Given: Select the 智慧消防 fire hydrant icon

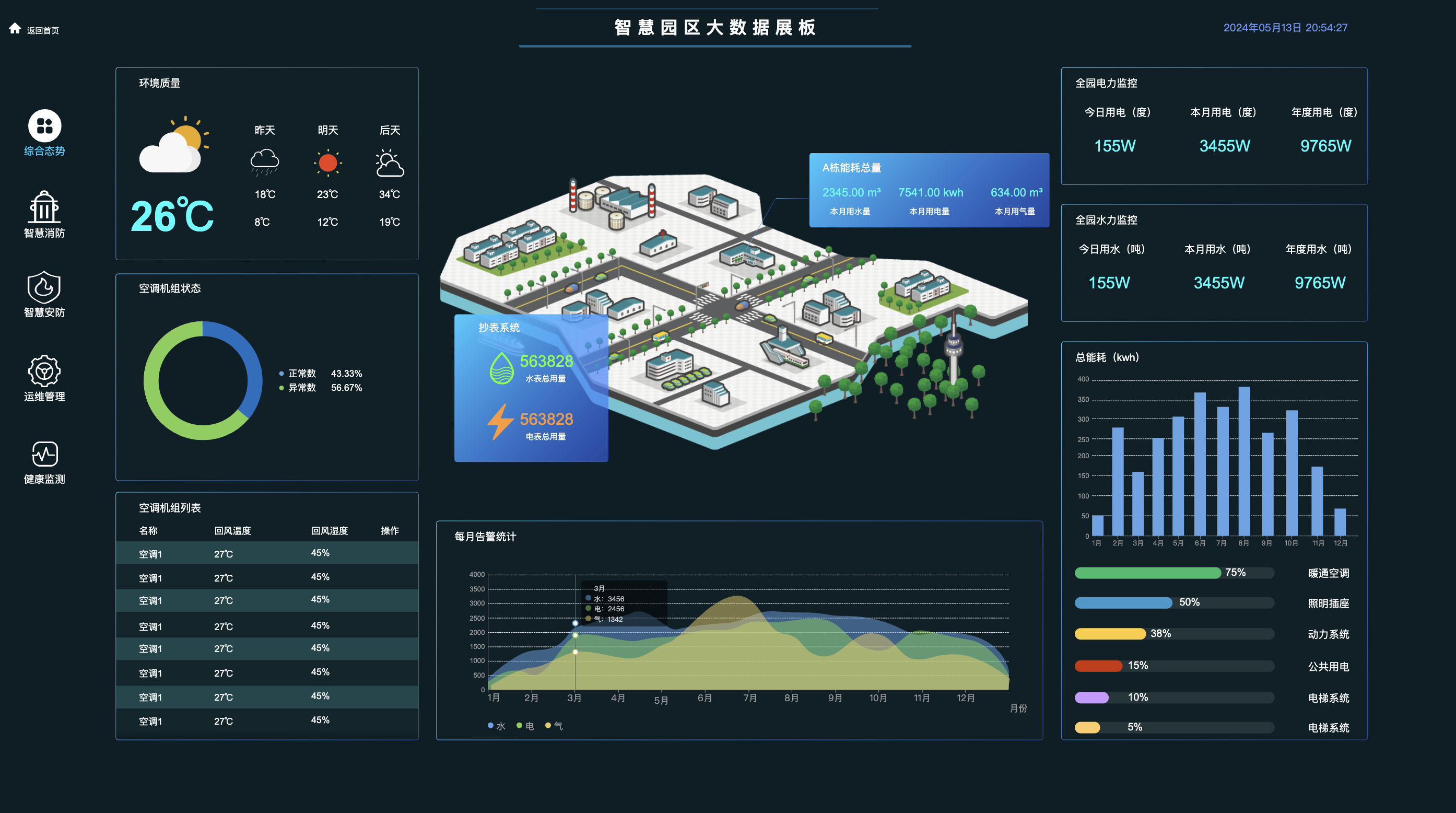Looking at the screenshot, I should (x=44, y=207).
